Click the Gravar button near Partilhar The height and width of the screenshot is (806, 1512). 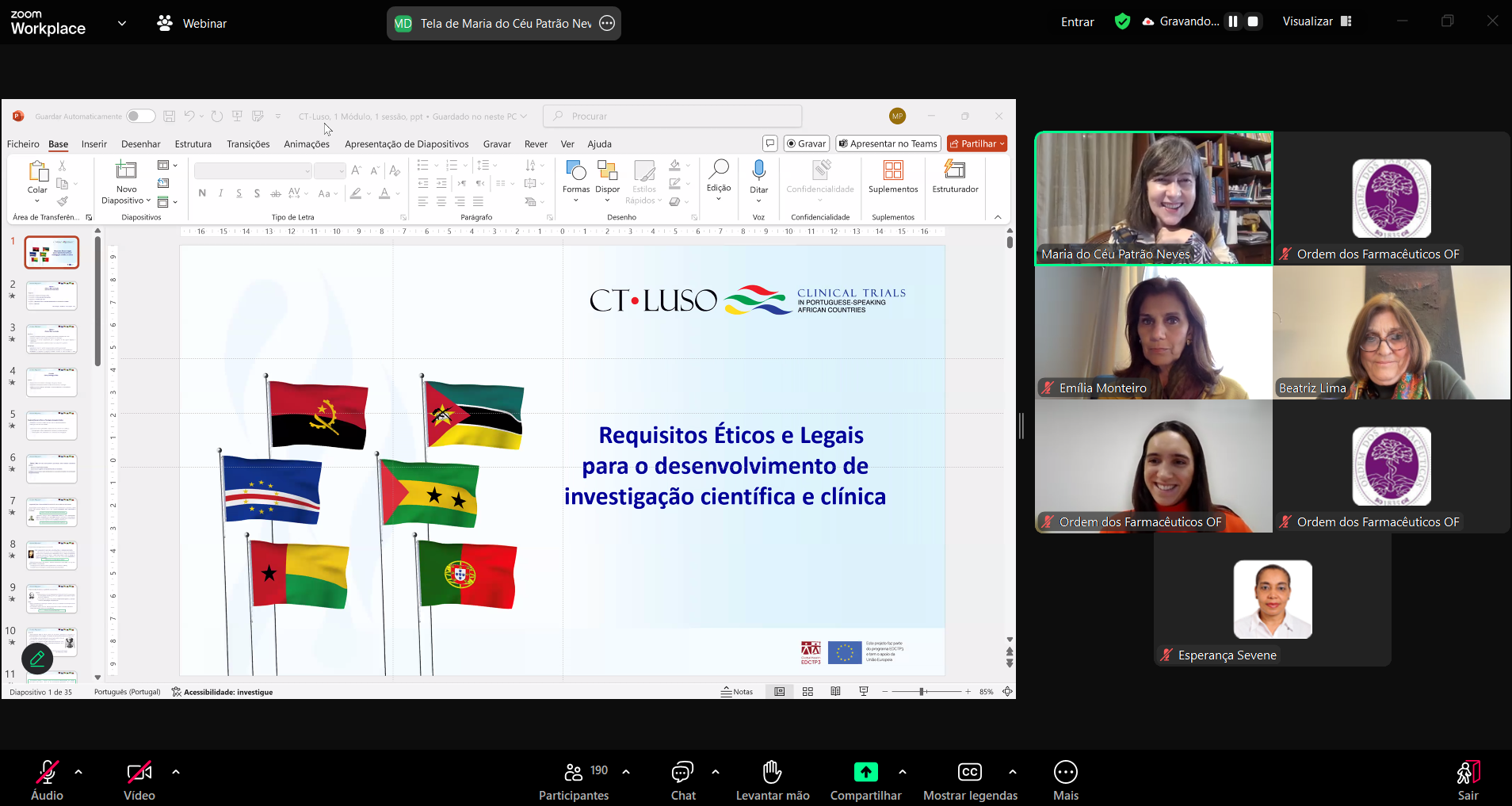click(x=807, y=143)
